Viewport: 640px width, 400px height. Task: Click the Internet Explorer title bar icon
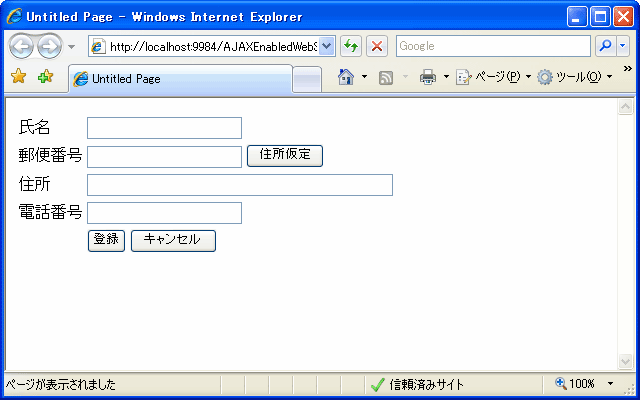pos(14,17)
